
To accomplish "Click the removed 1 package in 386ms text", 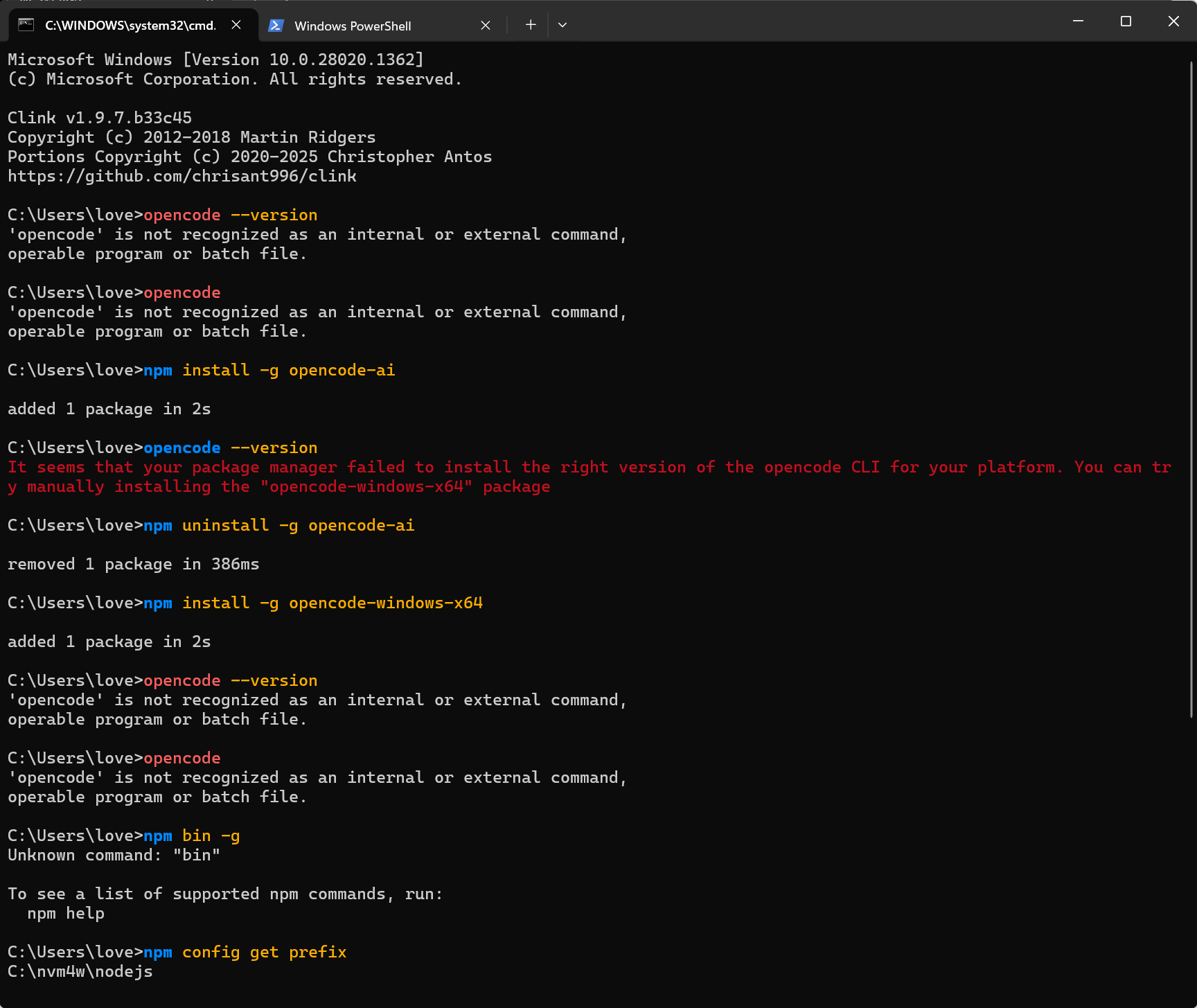I will click(x=133, y=563).
